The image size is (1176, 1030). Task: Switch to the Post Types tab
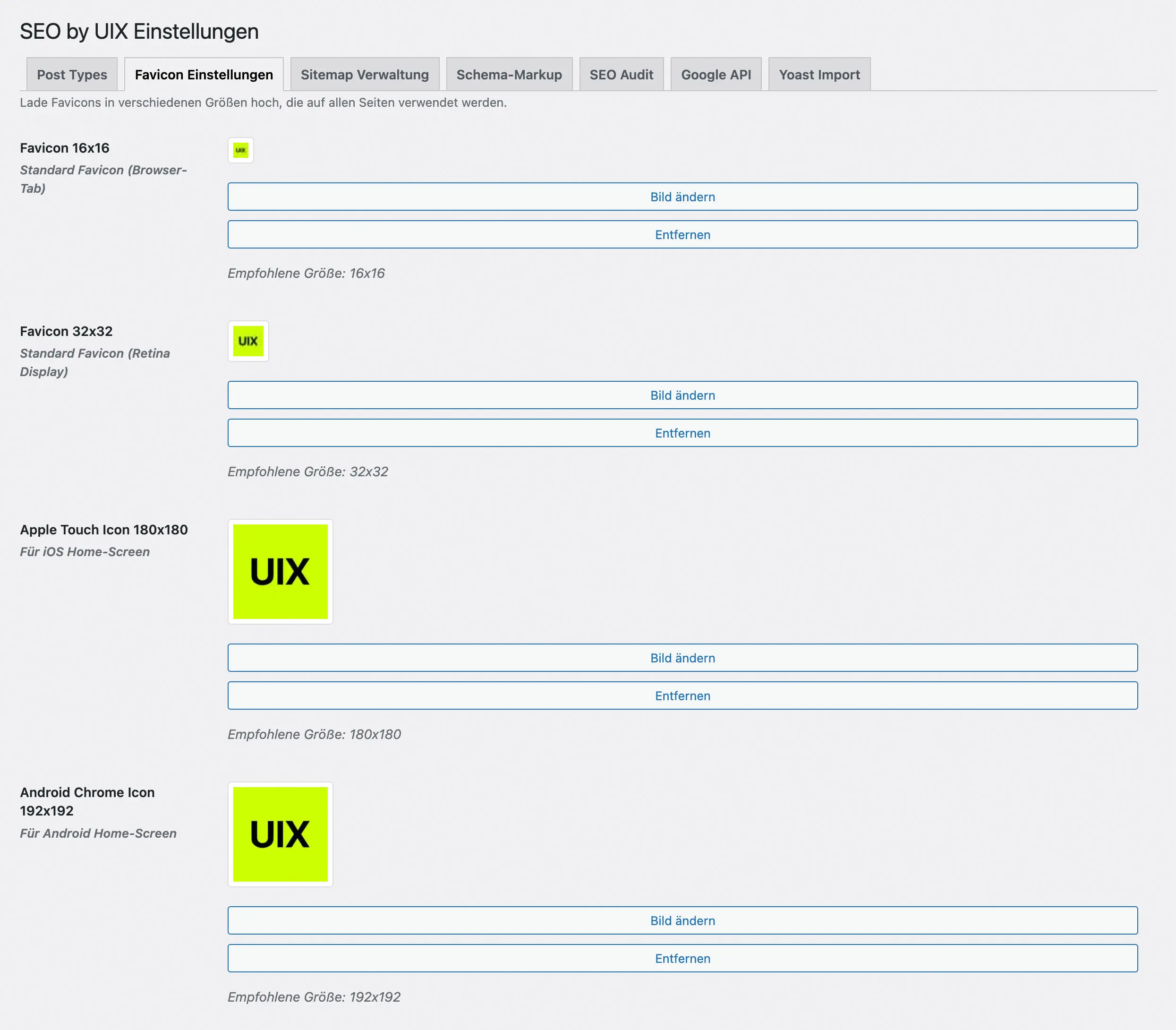click(72, 75)
